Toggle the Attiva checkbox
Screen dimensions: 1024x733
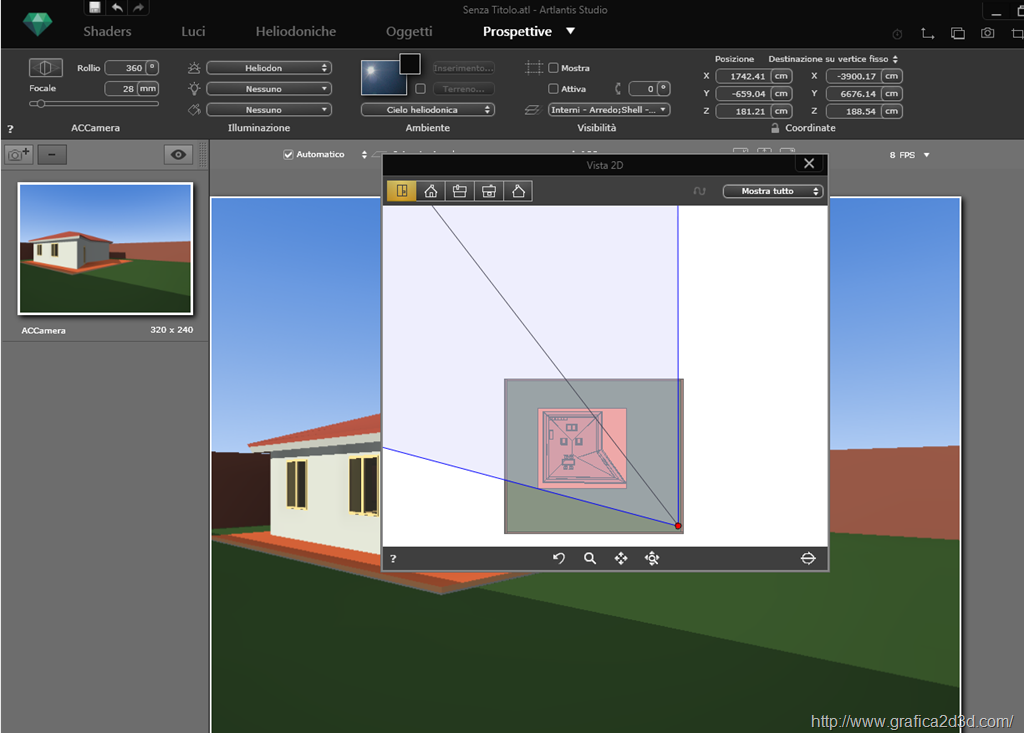pyautogui.click(x=554, y=89)
